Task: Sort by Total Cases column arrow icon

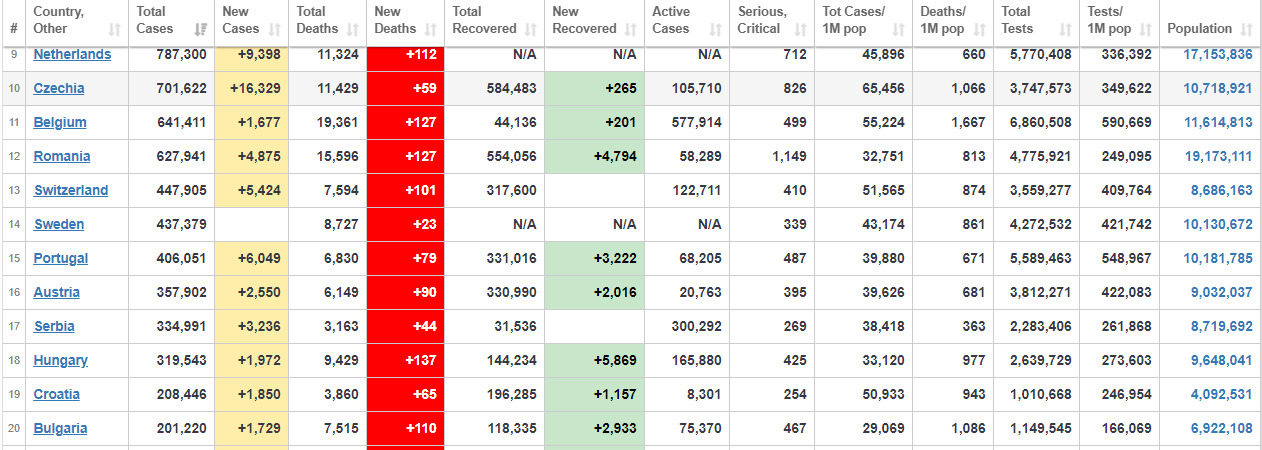Action: (x=201, y=29)
